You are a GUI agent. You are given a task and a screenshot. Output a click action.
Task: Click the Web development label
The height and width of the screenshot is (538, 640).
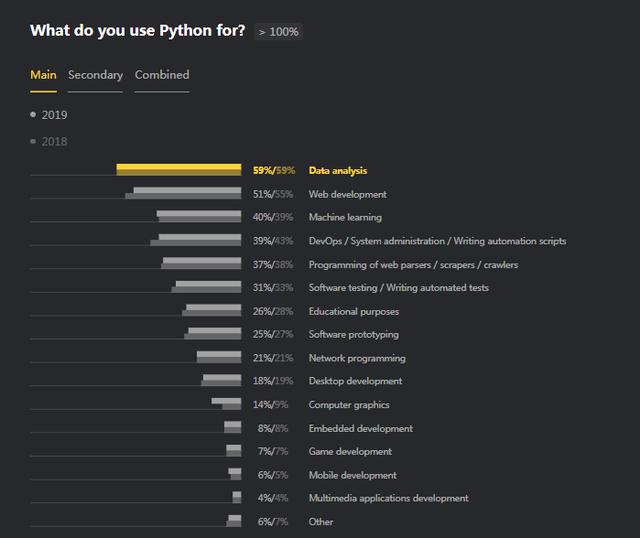347,194
